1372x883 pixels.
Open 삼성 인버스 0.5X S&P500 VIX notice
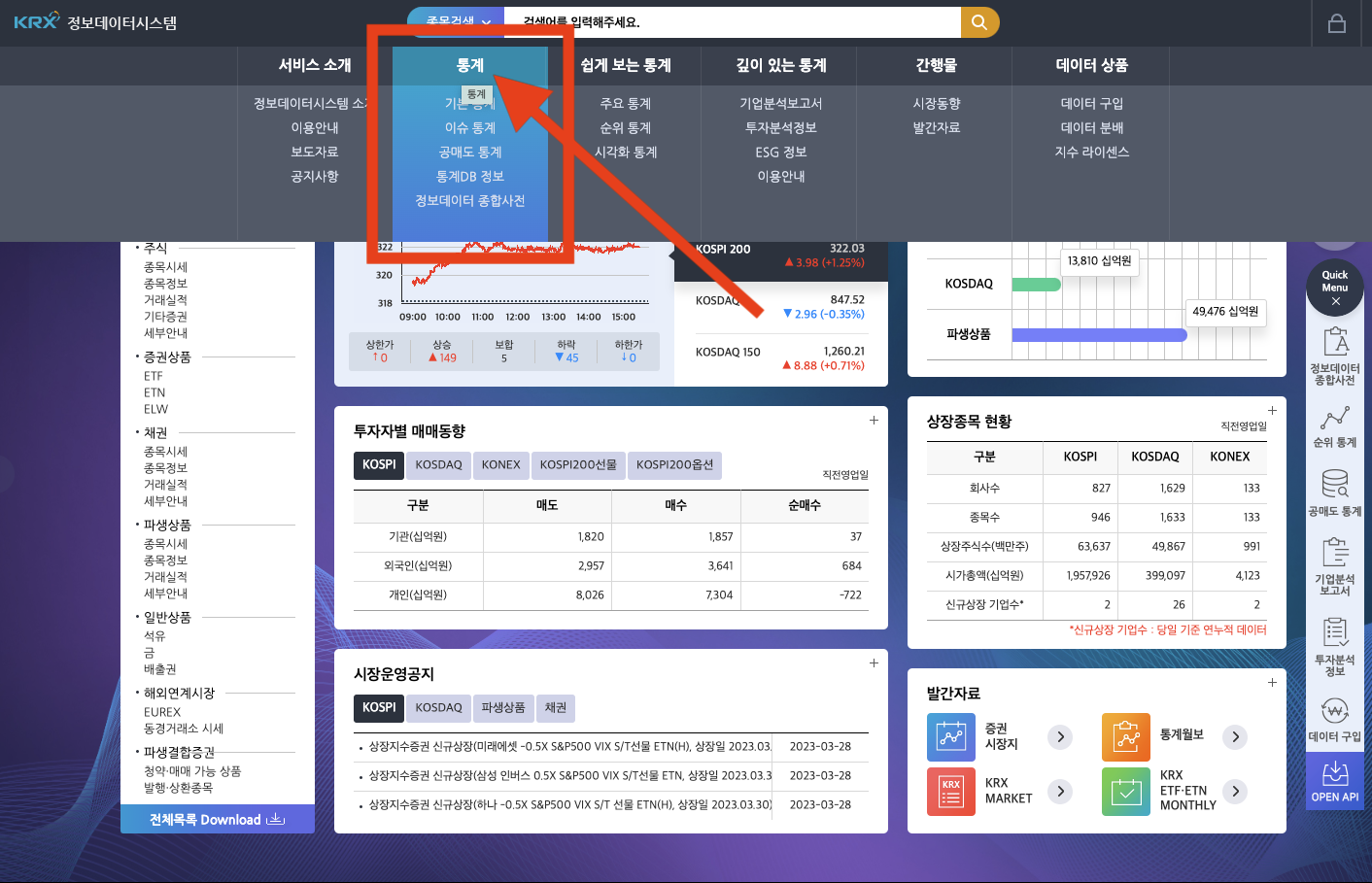coord(570,776)
